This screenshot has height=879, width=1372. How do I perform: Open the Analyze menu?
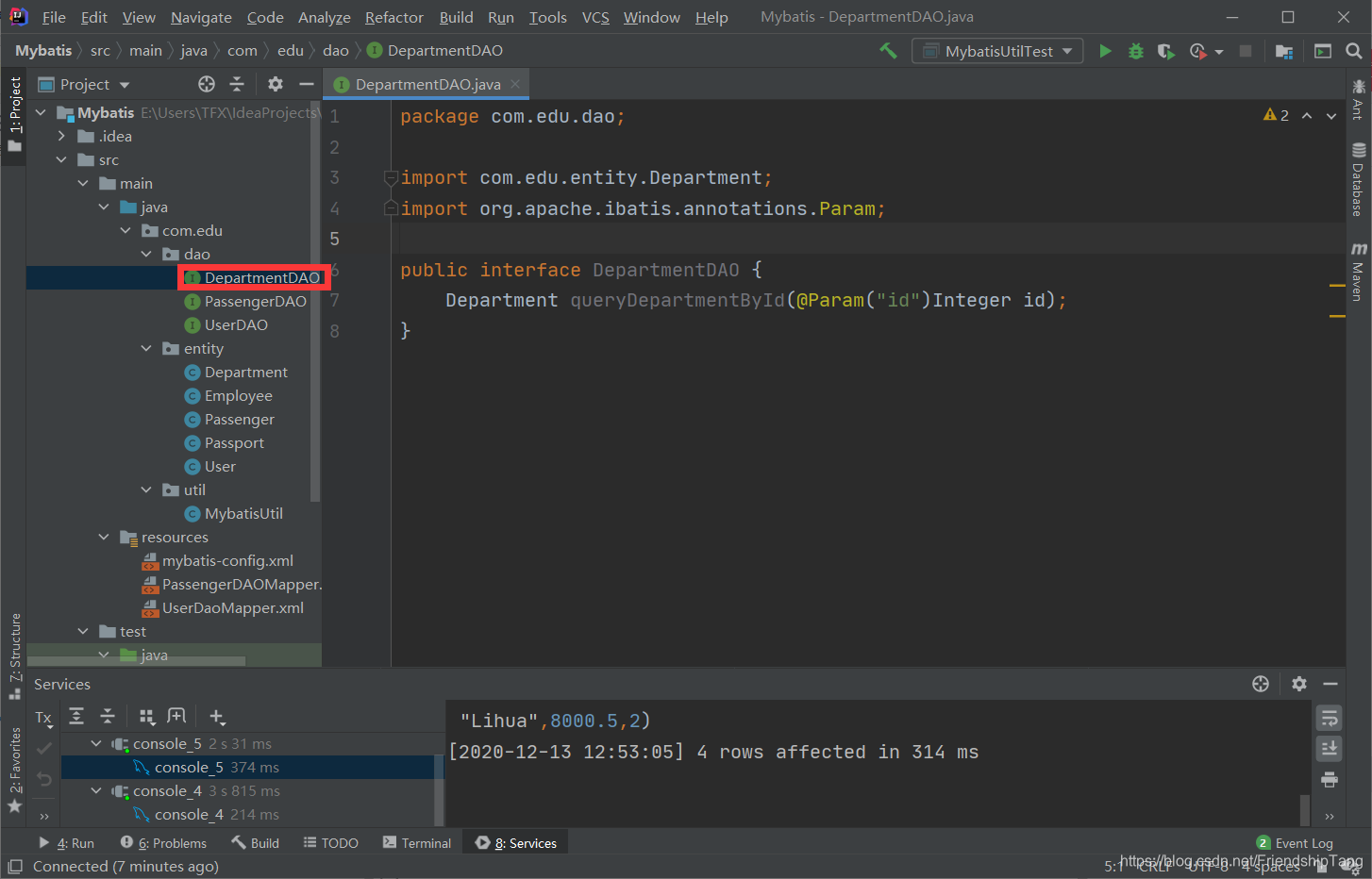tap(325, 17)
